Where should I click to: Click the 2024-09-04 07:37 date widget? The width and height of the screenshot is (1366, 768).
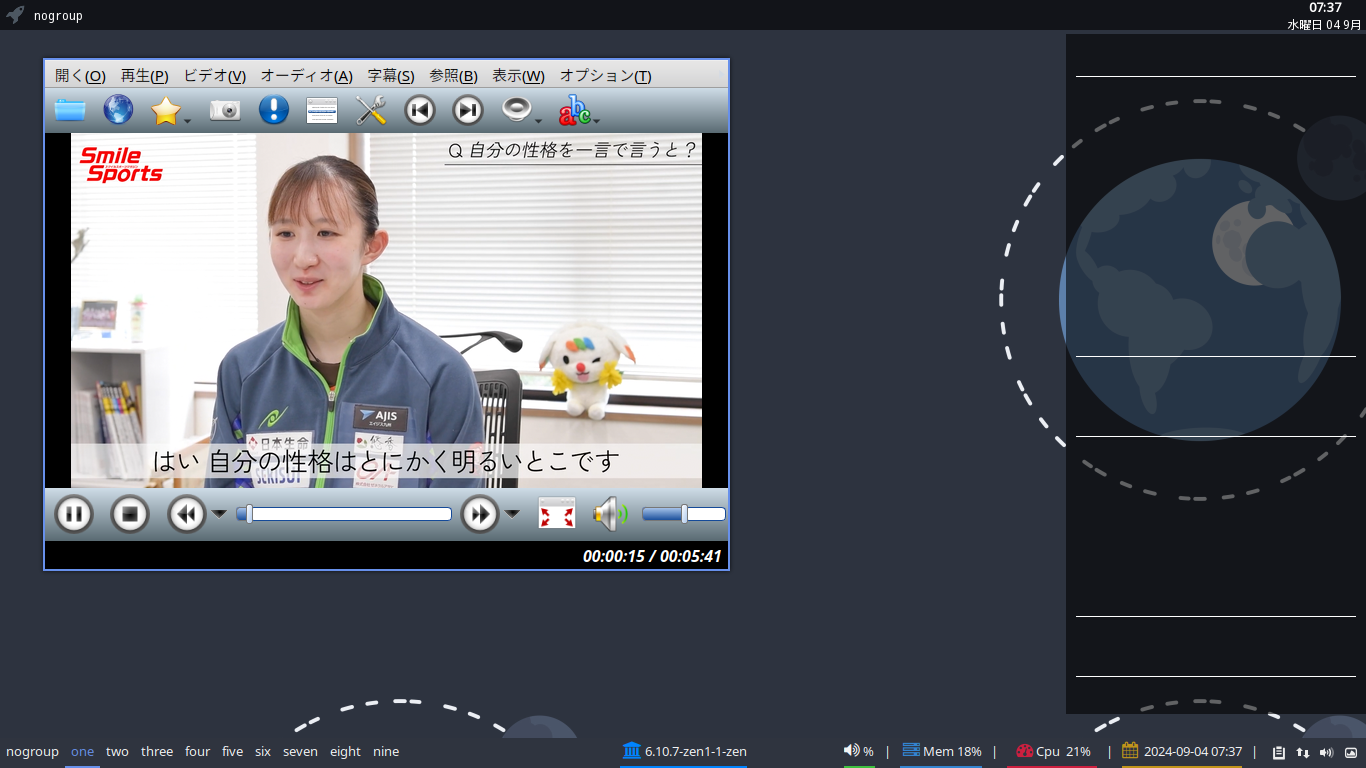1182,751
